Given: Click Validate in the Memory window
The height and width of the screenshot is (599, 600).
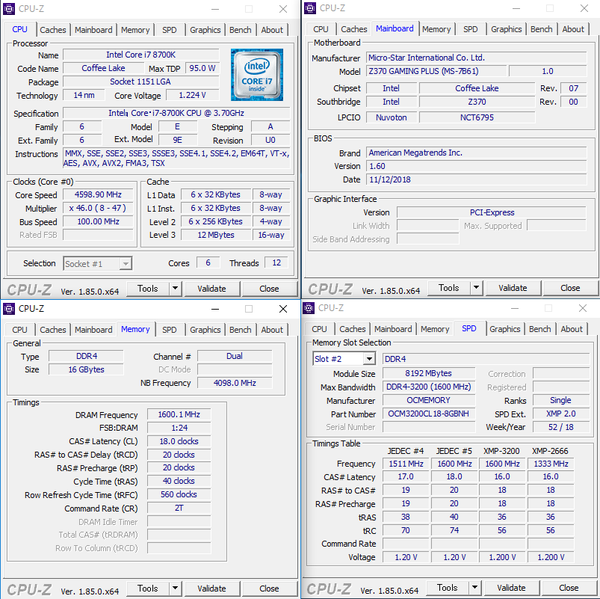Looking at the screenshot, I should 212,588.
